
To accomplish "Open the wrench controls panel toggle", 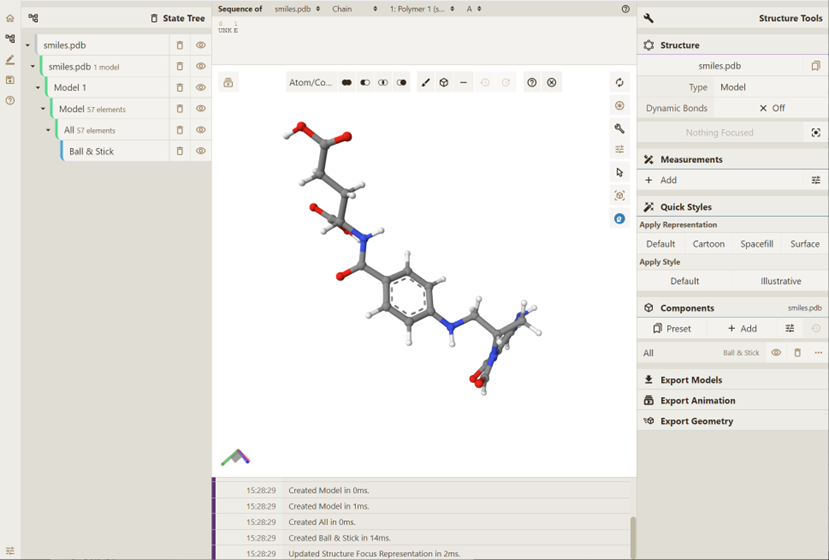I will 619,128.
